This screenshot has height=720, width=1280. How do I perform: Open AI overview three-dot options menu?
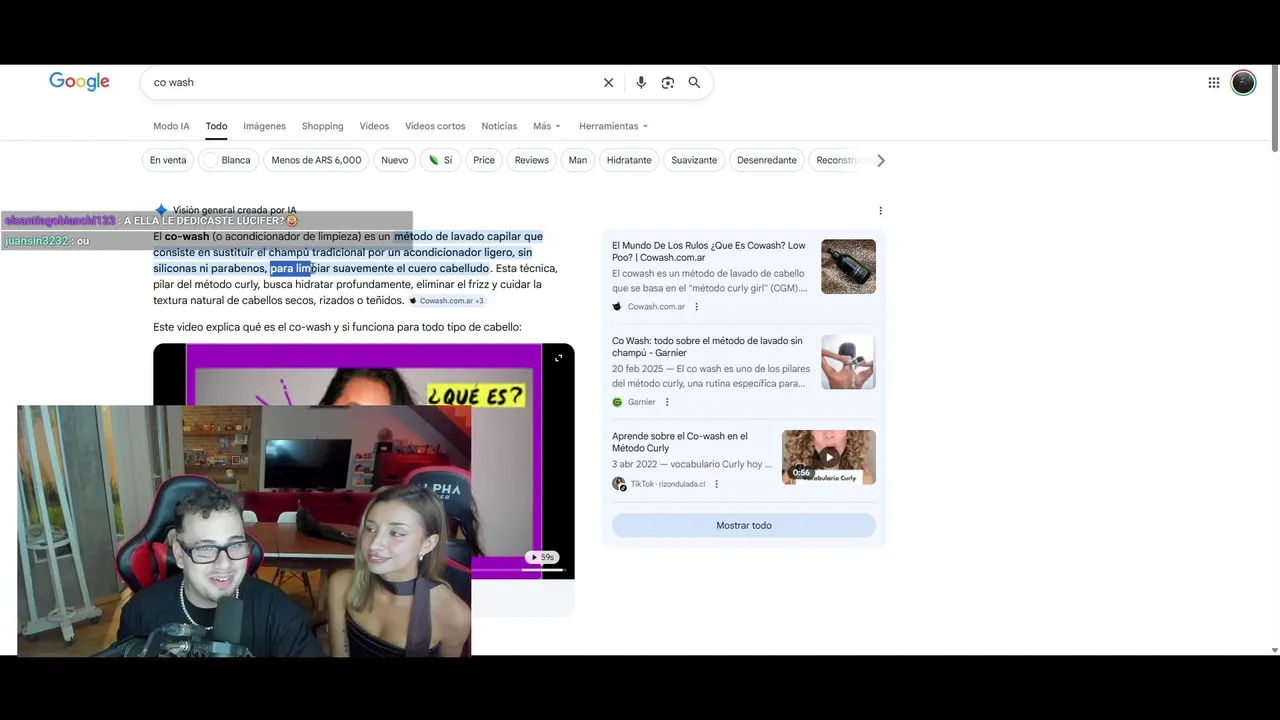880,211
